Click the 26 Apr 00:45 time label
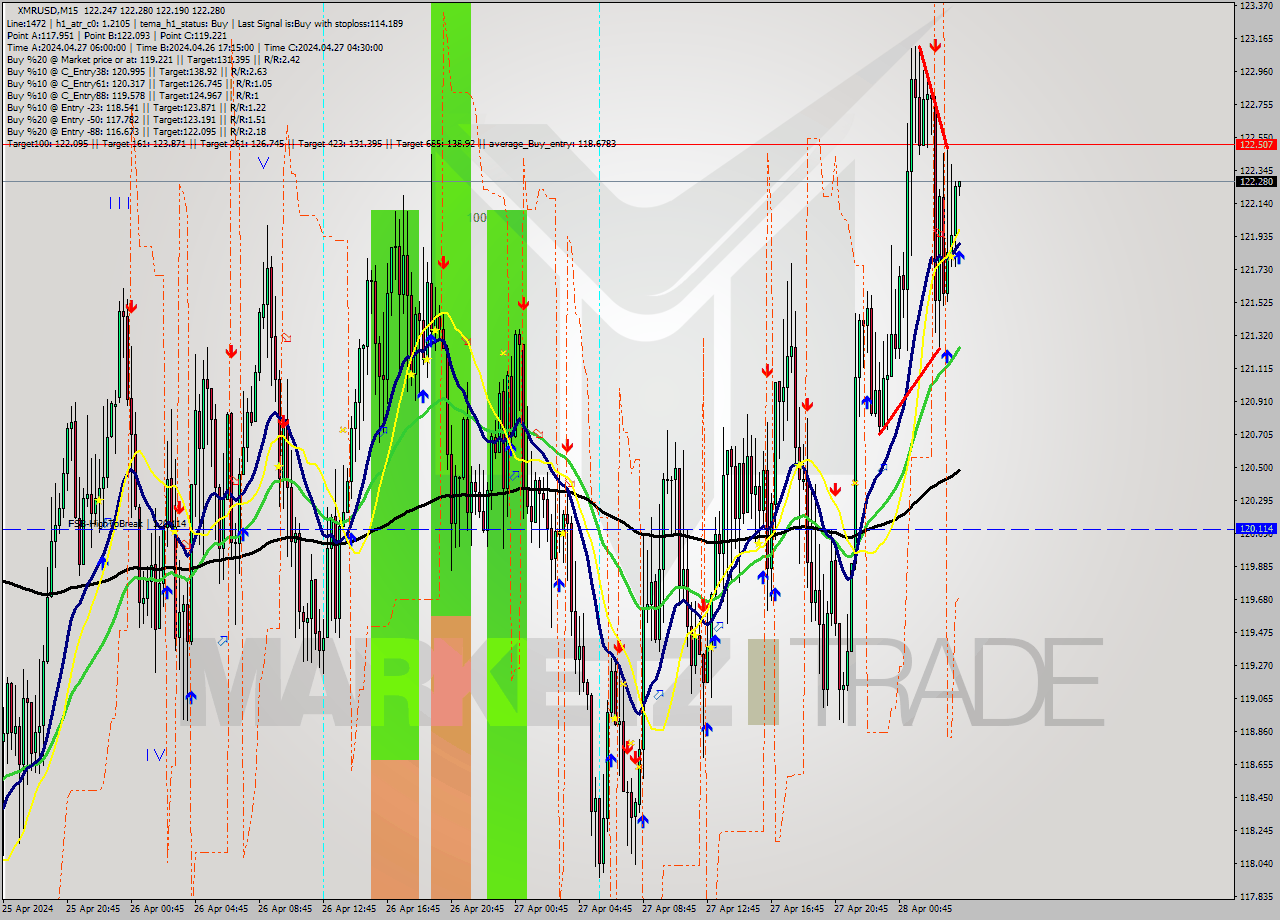 (158, 909)
